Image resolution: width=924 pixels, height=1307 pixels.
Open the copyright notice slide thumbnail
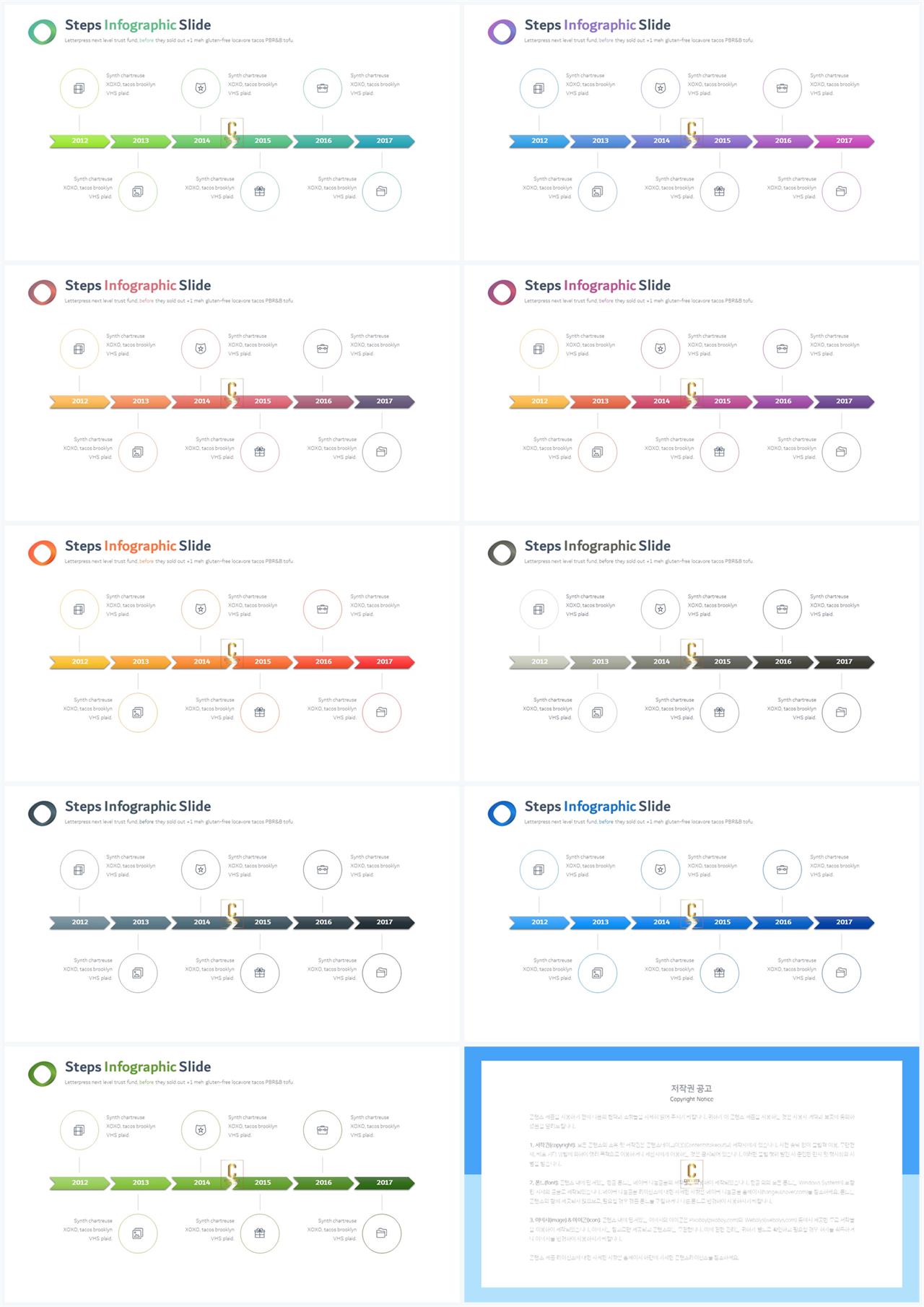[x=692, y=1174]
